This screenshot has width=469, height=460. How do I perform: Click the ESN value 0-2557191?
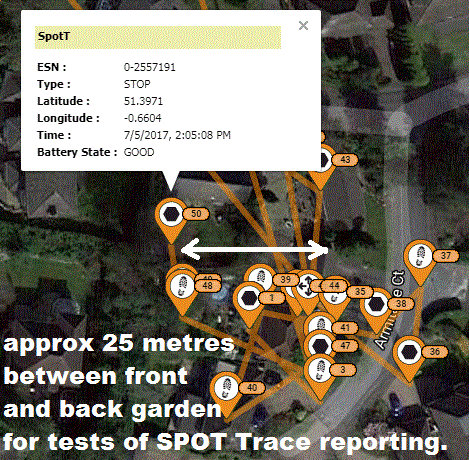pos(150,67)
